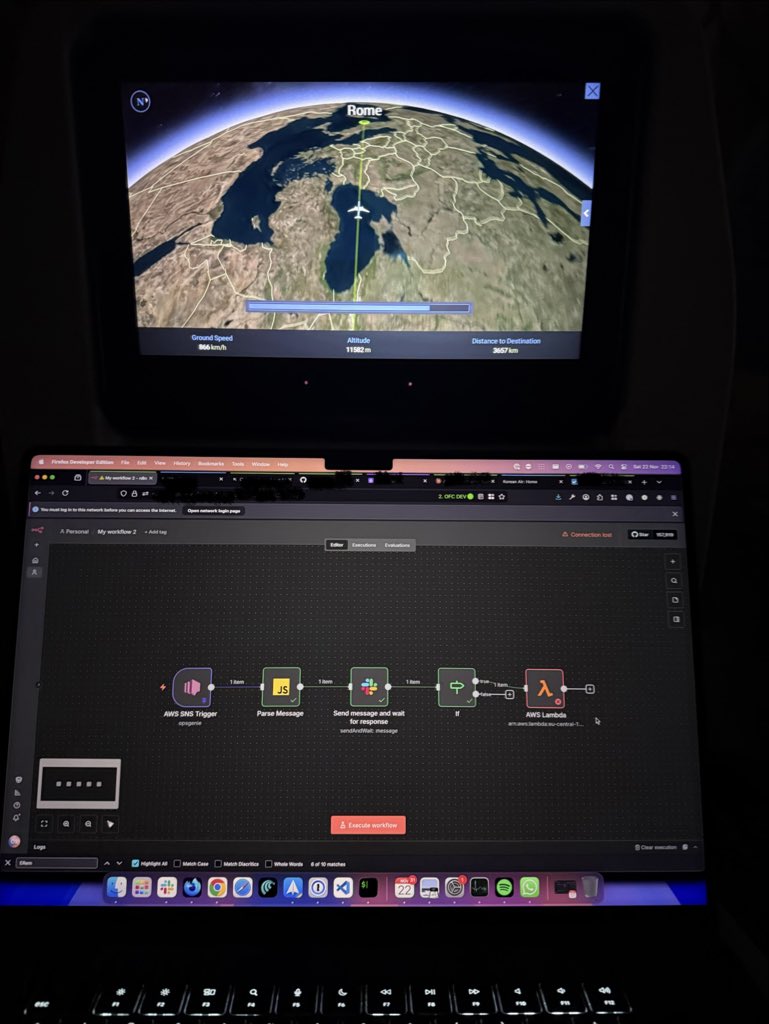
Task: Click the zoom in canvas button
Action: 66,824
